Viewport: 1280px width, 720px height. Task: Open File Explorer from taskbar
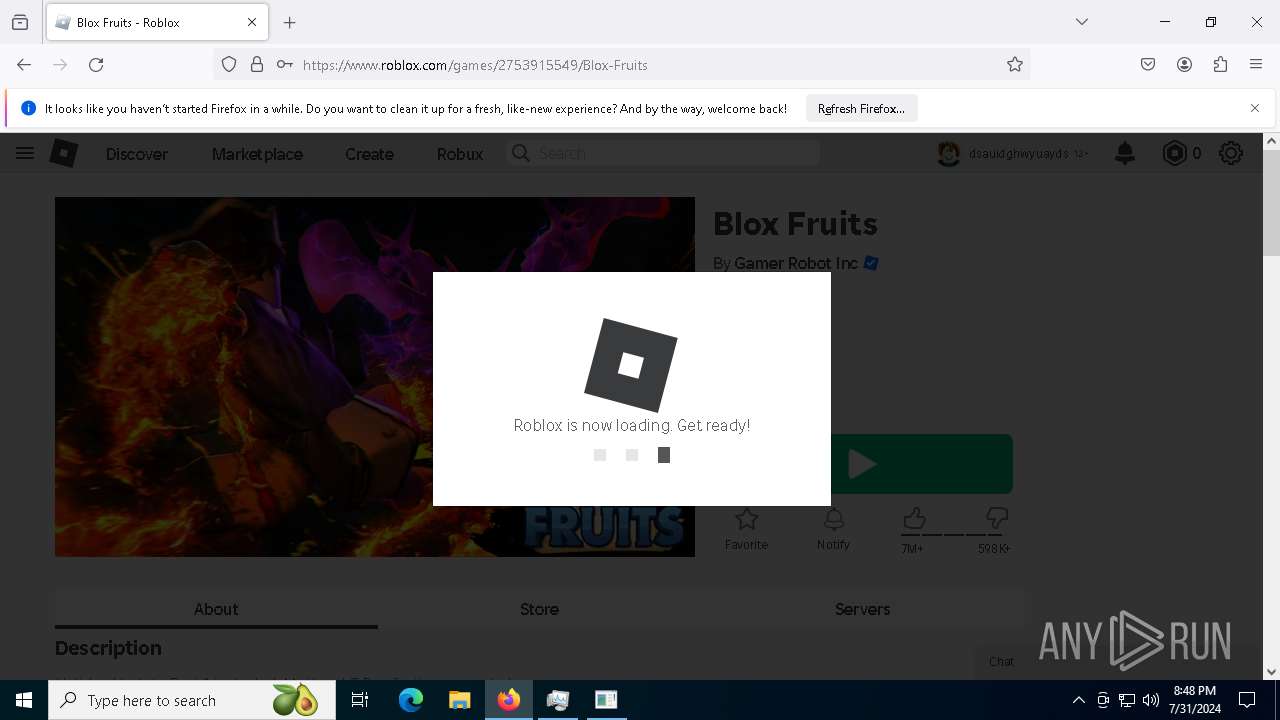click(x=459, y=700)
